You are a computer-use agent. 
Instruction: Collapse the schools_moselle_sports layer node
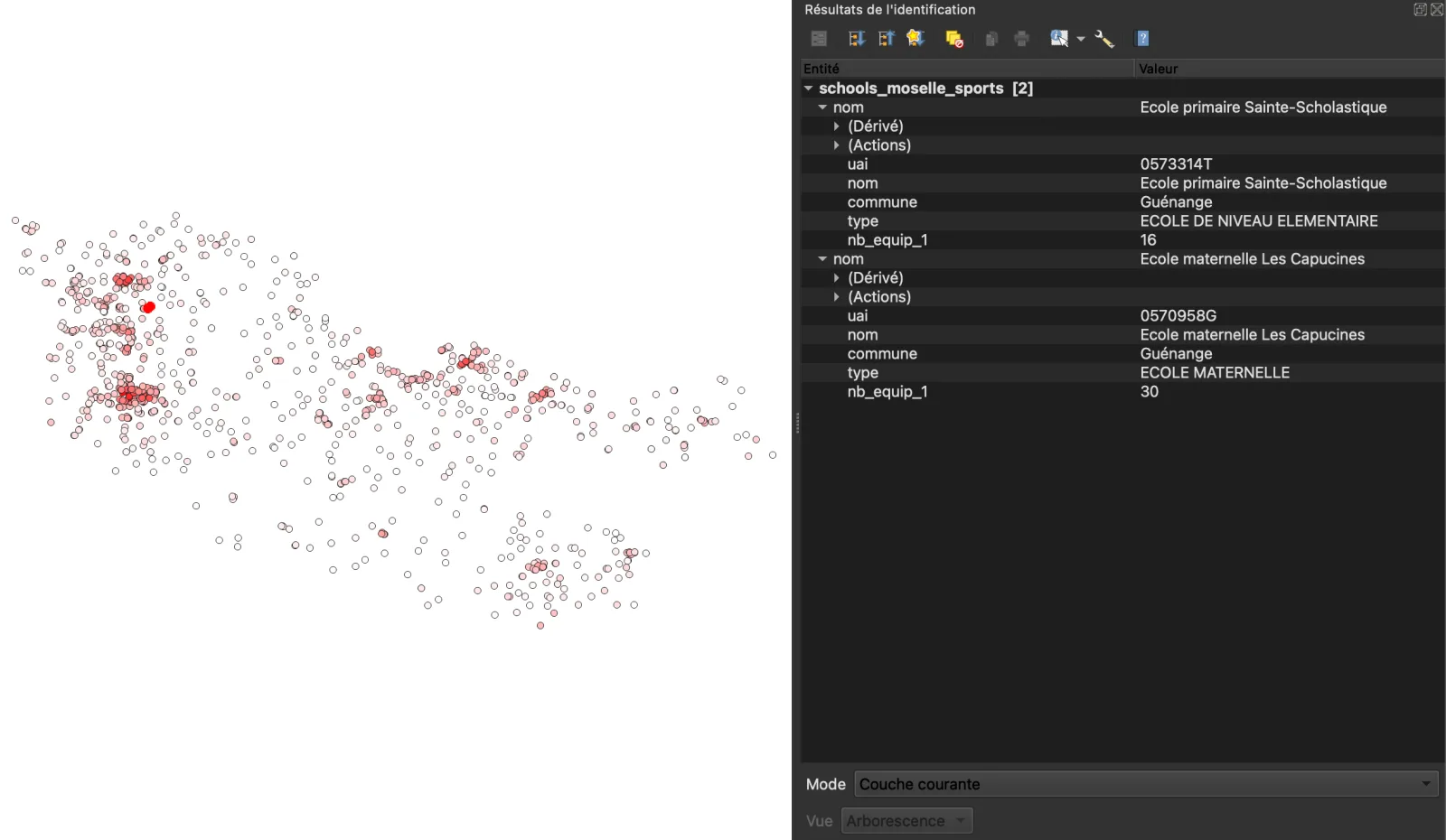pos(809,89)
